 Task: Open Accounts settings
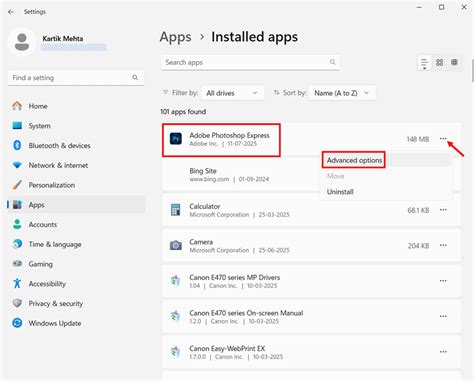76,224
